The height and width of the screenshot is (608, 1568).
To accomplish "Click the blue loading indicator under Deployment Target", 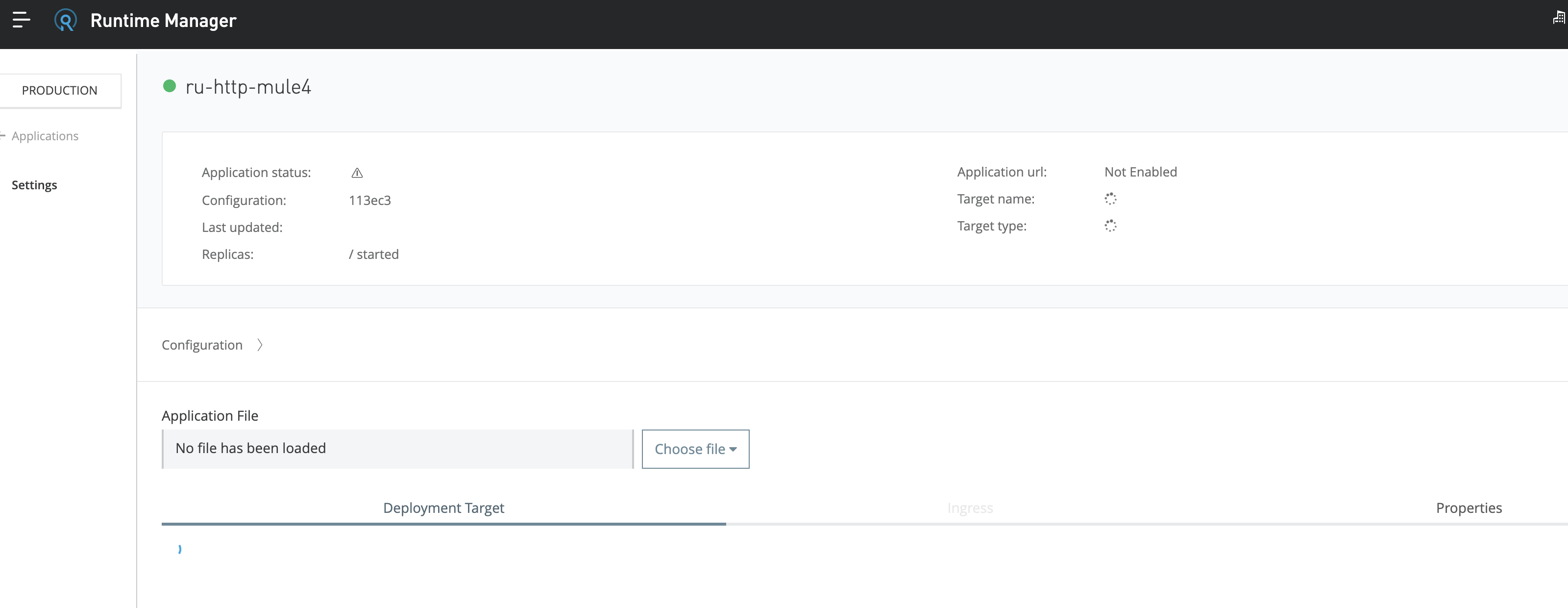I will (x=179, y=549).
